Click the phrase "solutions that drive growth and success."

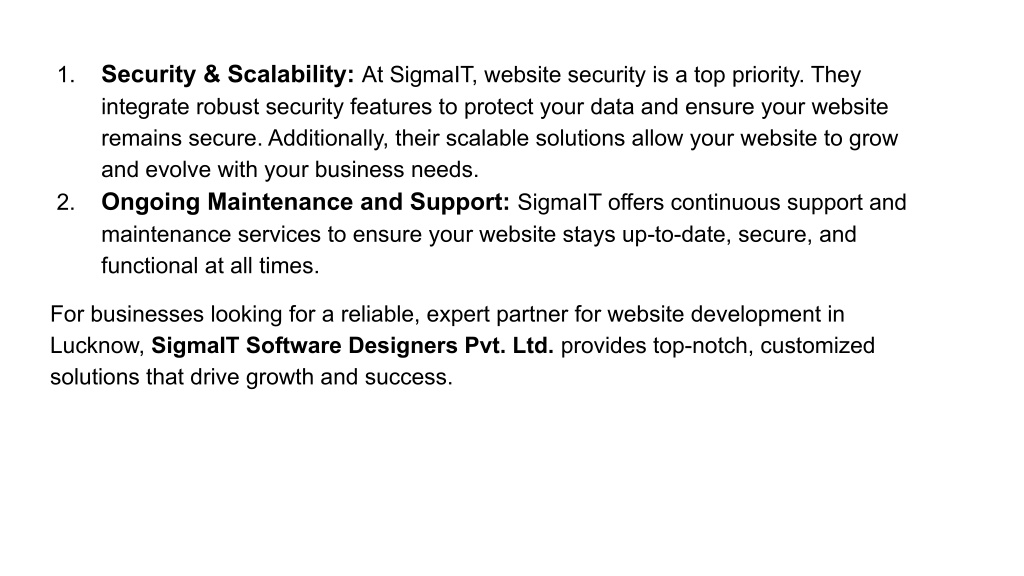[251, 377]
